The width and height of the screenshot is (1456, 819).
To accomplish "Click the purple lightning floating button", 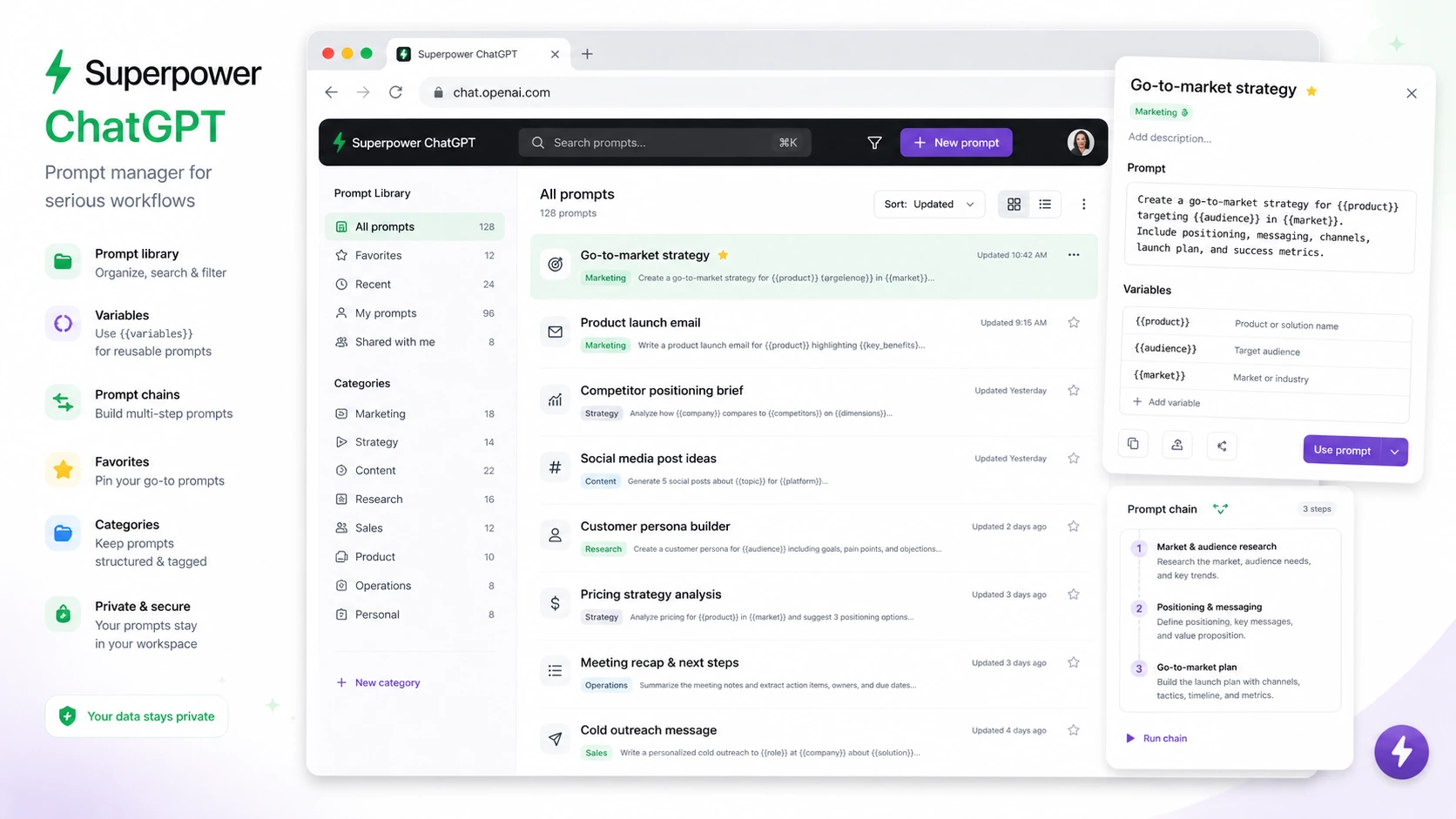I will click(x=1401, y=752).
